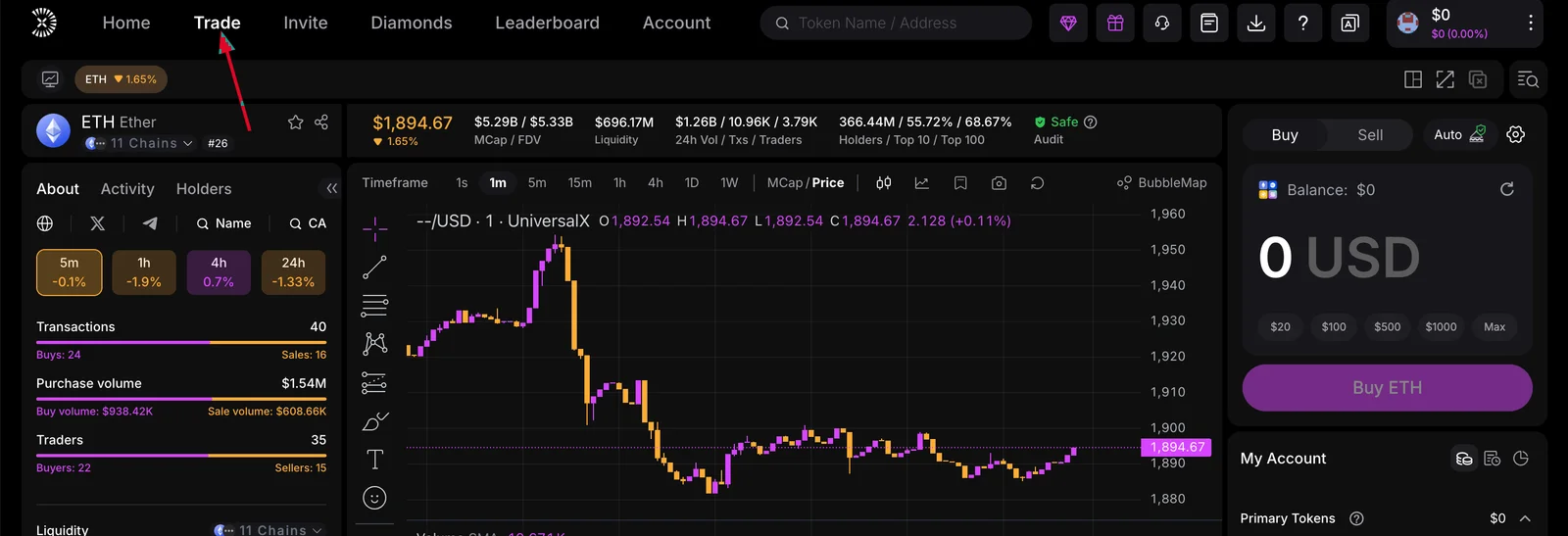Open chart indicators icon
The width and height of the screenshot is (1568, 536).
(x=921, y=183)
